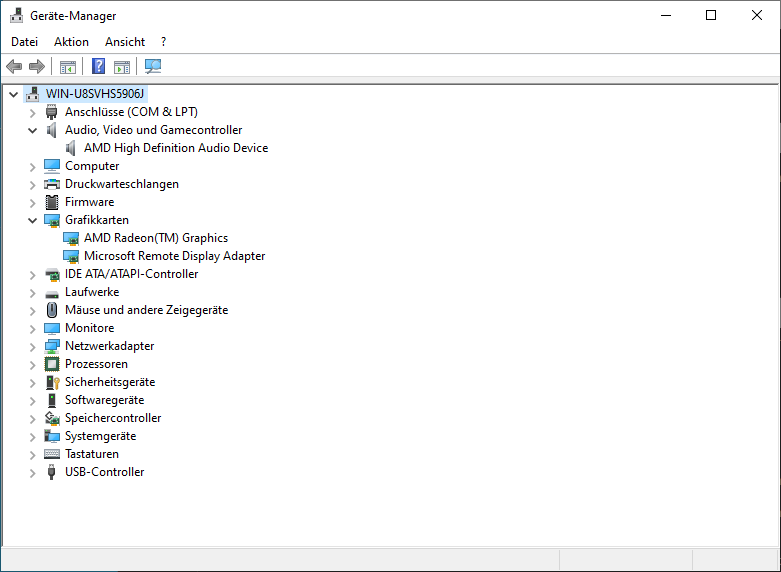
Task: Expand the USB-Controller category arrow
Action: click(32, 472)
